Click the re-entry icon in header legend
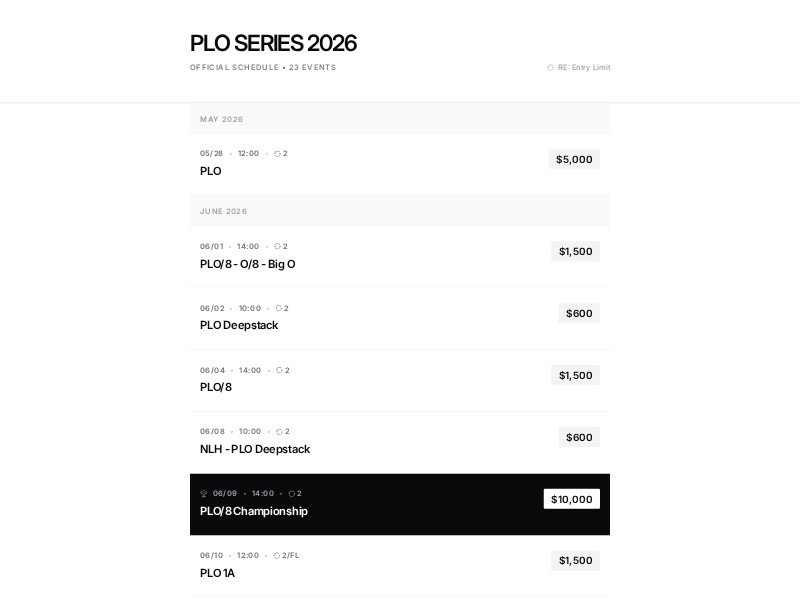 (550, 68)
